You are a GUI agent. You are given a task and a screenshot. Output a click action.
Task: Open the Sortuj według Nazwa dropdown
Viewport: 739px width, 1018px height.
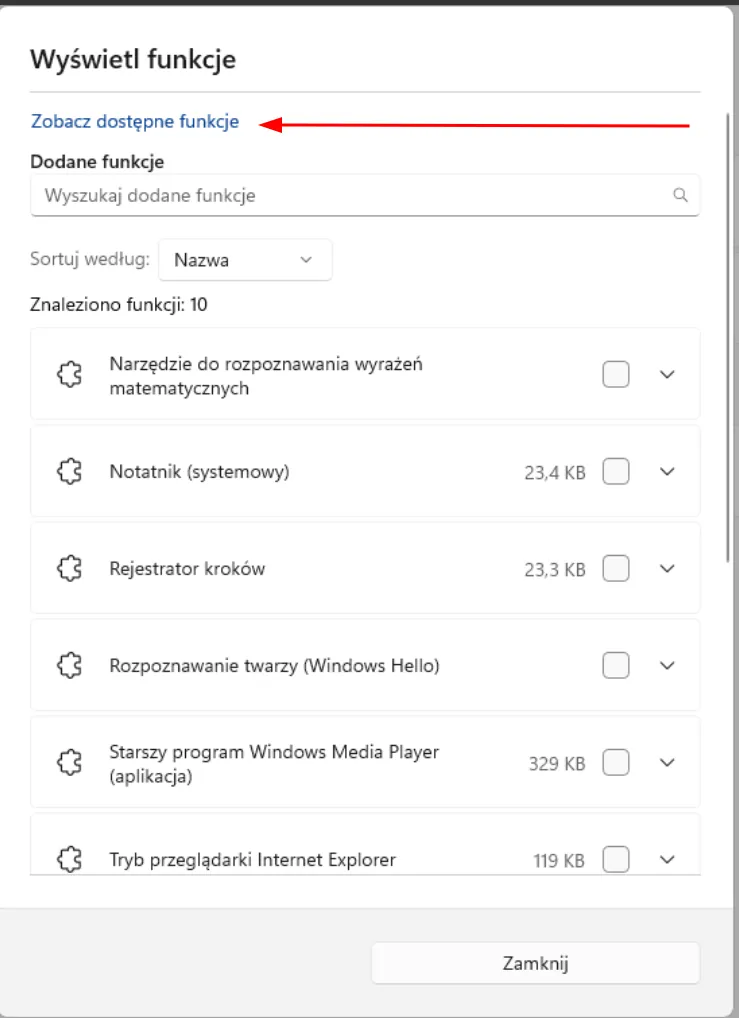(x=245, y=260)
